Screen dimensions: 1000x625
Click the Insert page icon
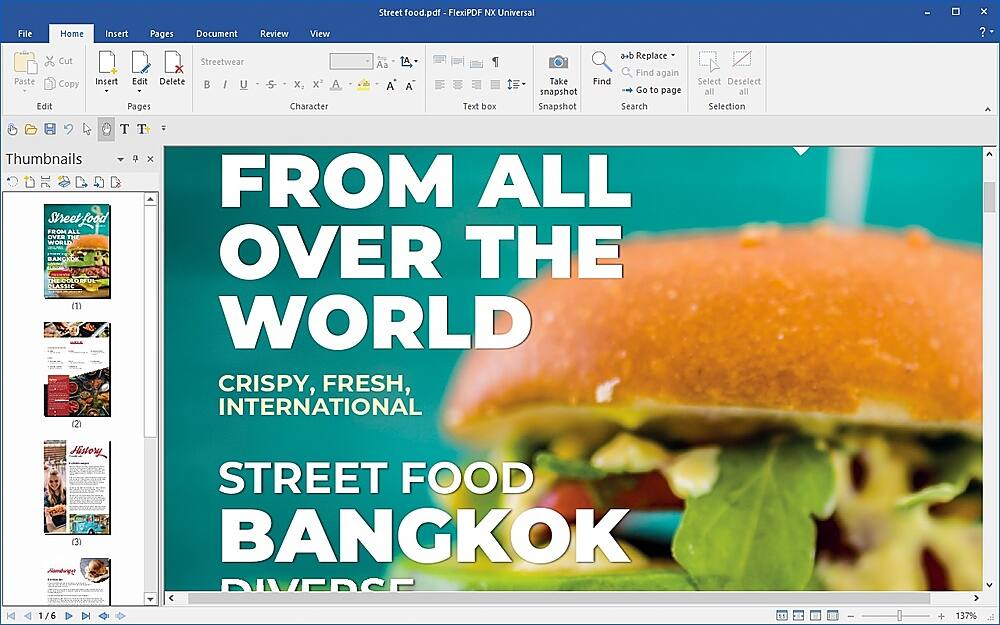(x=107, y=62)
